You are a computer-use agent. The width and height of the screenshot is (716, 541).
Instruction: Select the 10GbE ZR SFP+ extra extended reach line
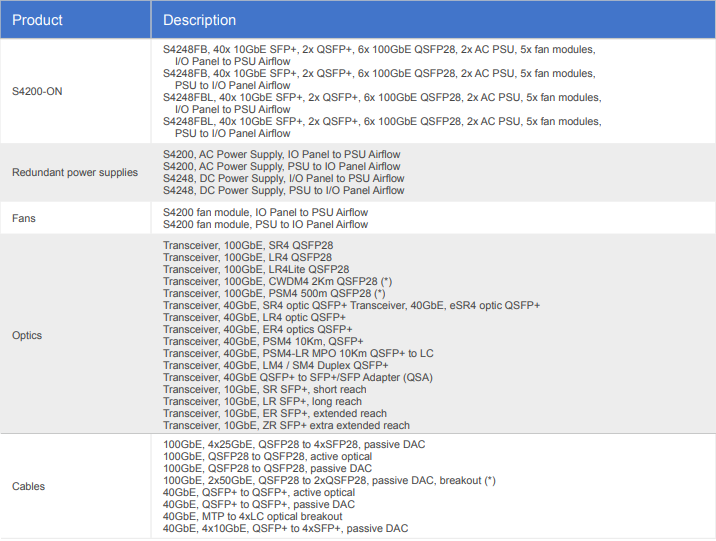point(286,425)
